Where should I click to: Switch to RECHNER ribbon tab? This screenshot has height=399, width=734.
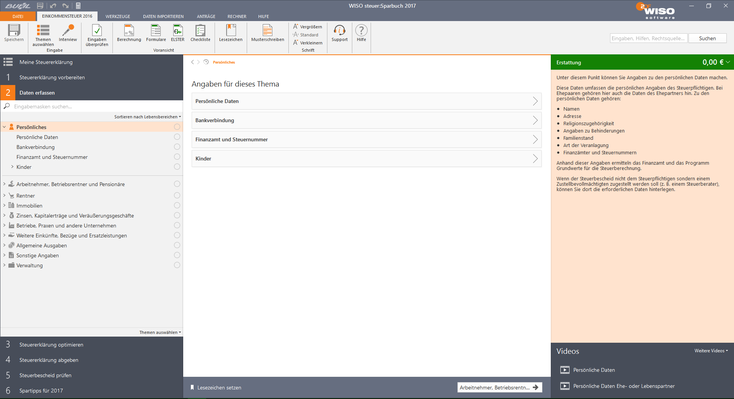pos(237,16)
